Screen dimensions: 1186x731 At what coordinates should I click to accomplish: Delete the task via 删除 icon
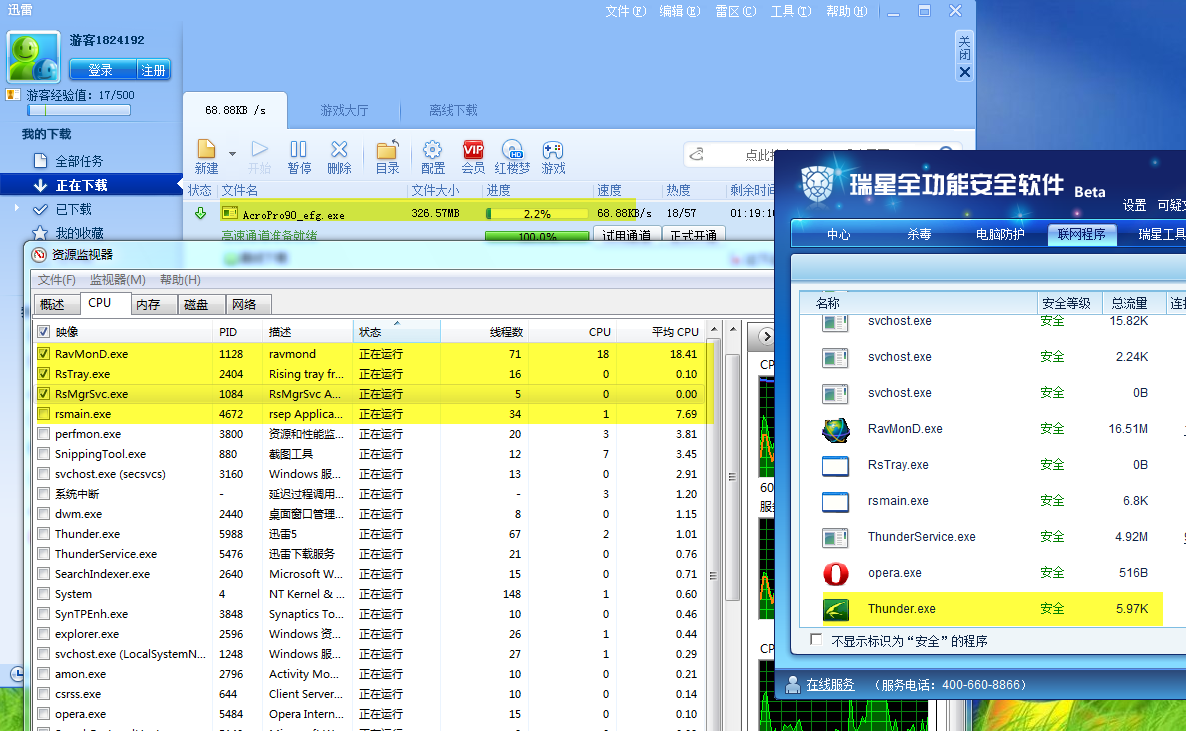(339, 151)
